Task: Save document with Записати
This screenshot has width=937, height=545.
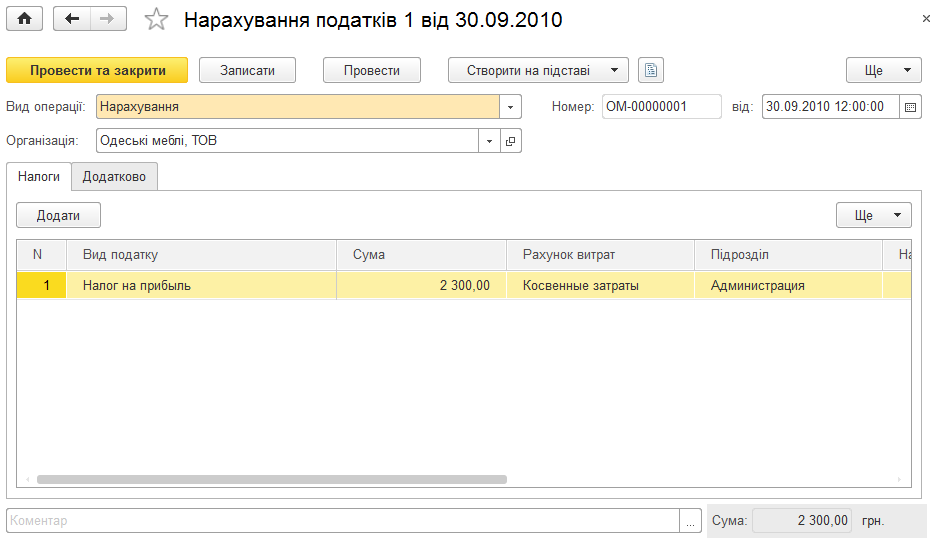Action: (x=247, y=70)
